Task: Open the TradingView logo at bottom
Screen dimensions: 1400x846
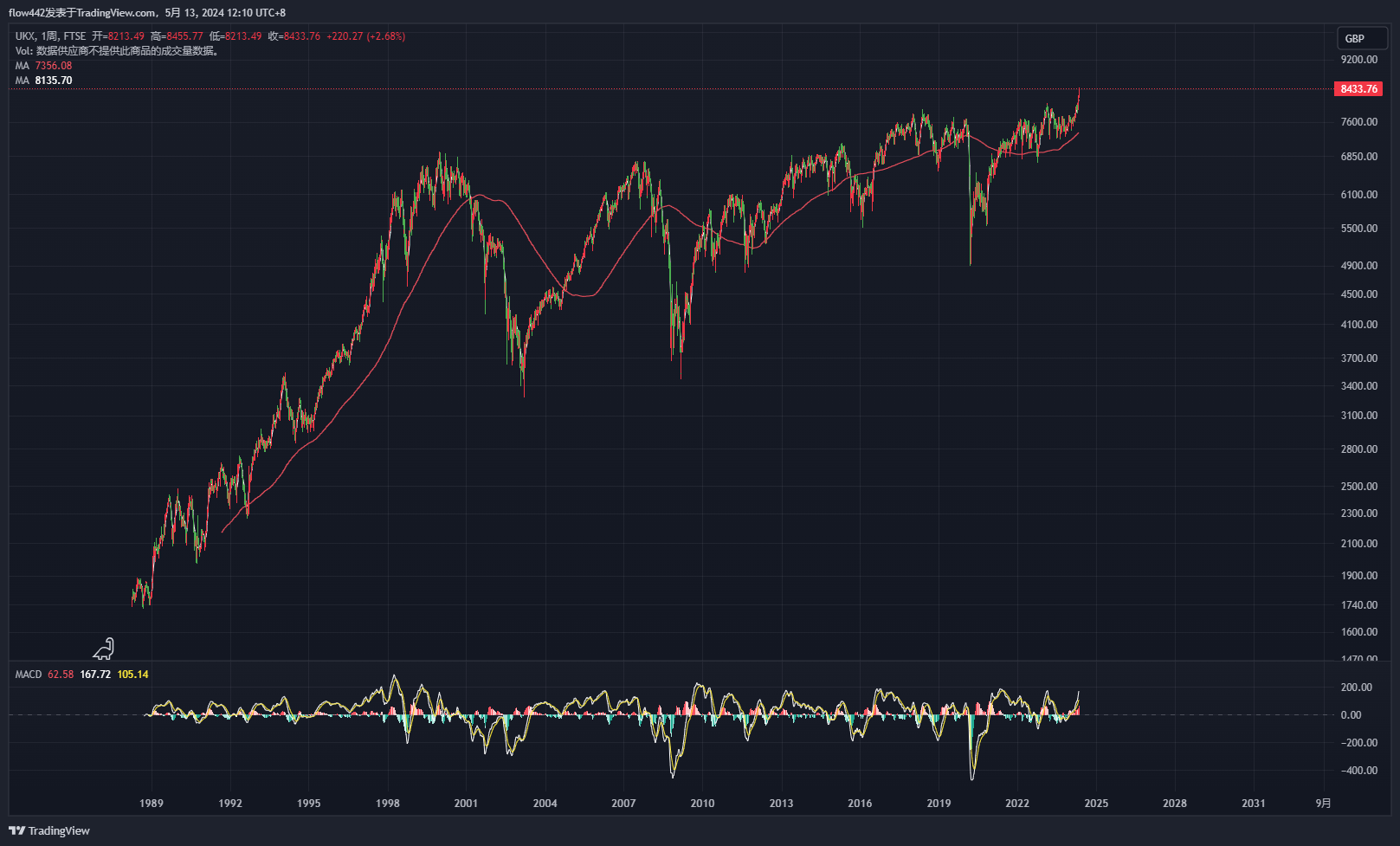Action: tap(49, 830)
